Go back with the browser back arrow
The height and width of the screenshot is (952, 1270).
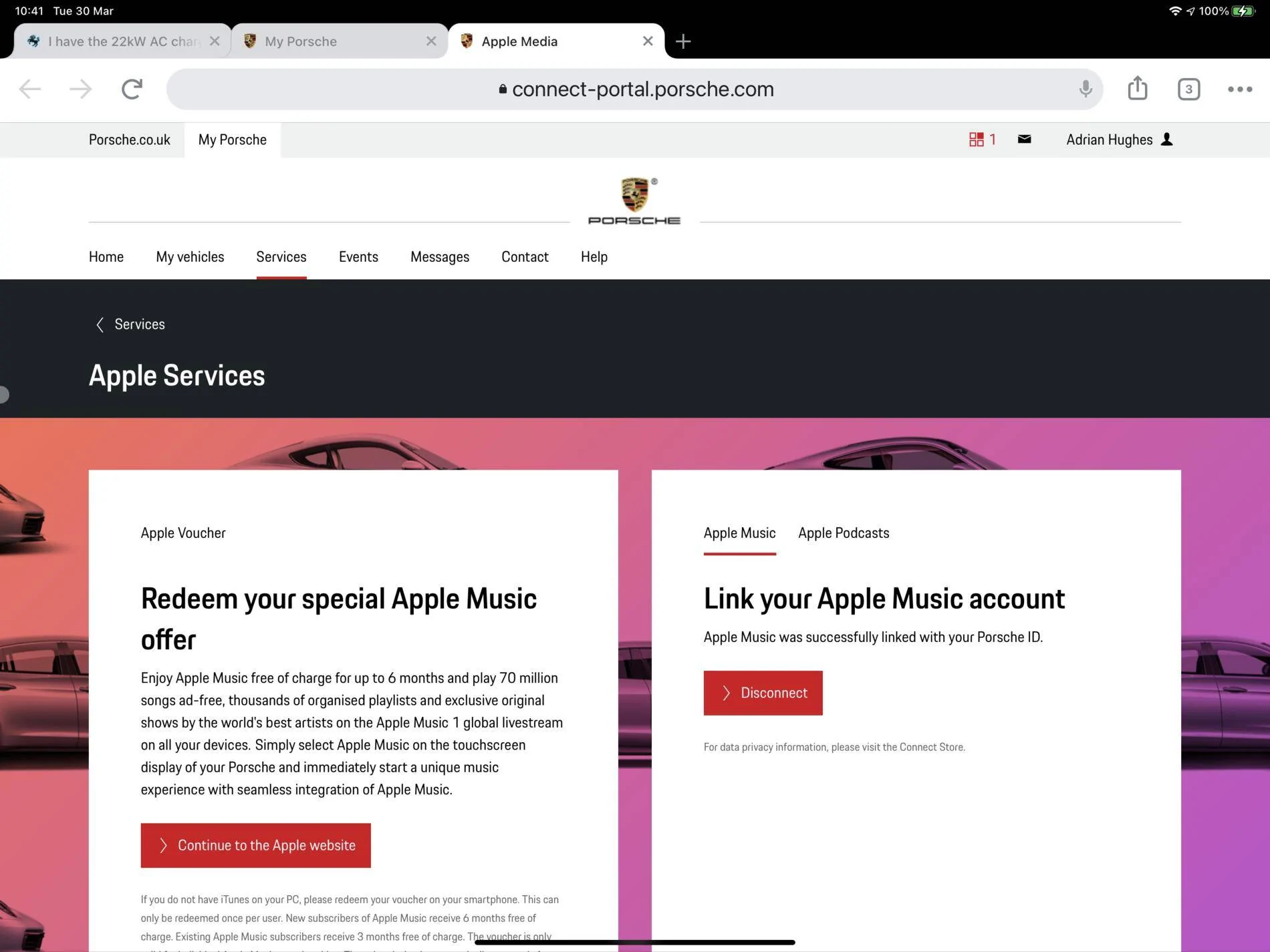coord(30,89)
